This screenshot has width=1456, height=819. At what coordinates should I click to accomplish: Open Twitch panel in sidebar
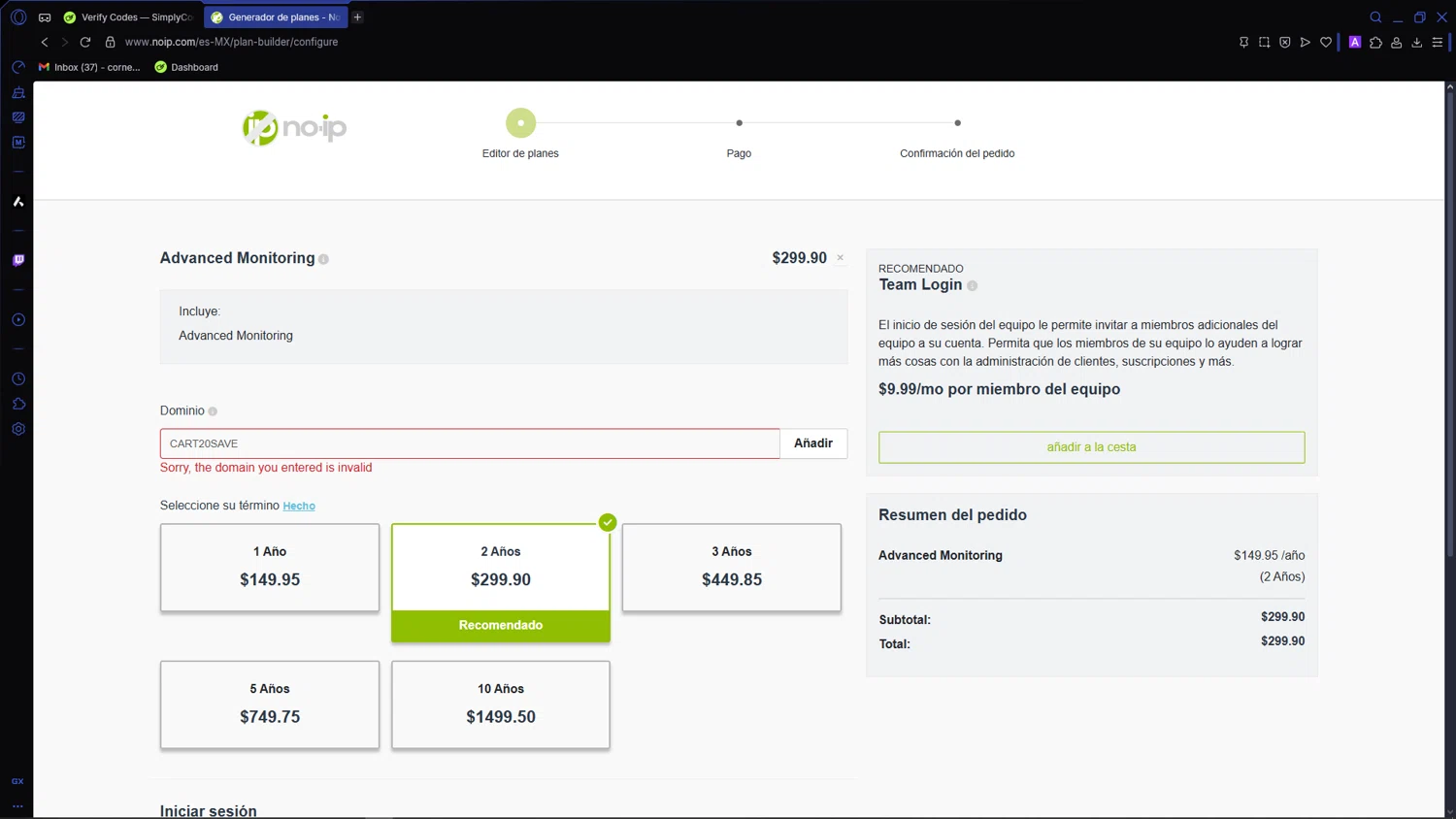pyautogui.click(x=18, y=260)
